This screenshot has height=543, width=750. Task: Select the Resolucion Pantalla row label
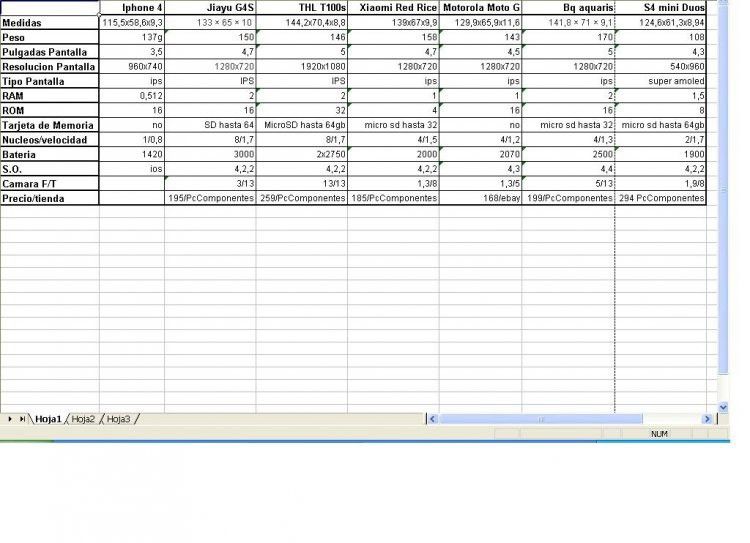(x=50, y=66)
